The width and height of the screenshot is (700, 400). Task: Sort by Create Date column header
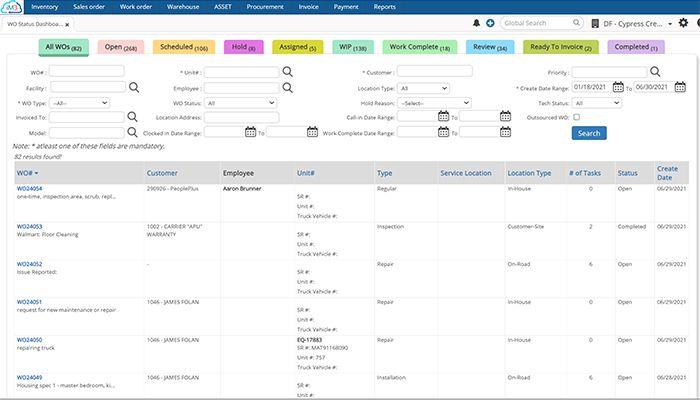tap(667, 173)
